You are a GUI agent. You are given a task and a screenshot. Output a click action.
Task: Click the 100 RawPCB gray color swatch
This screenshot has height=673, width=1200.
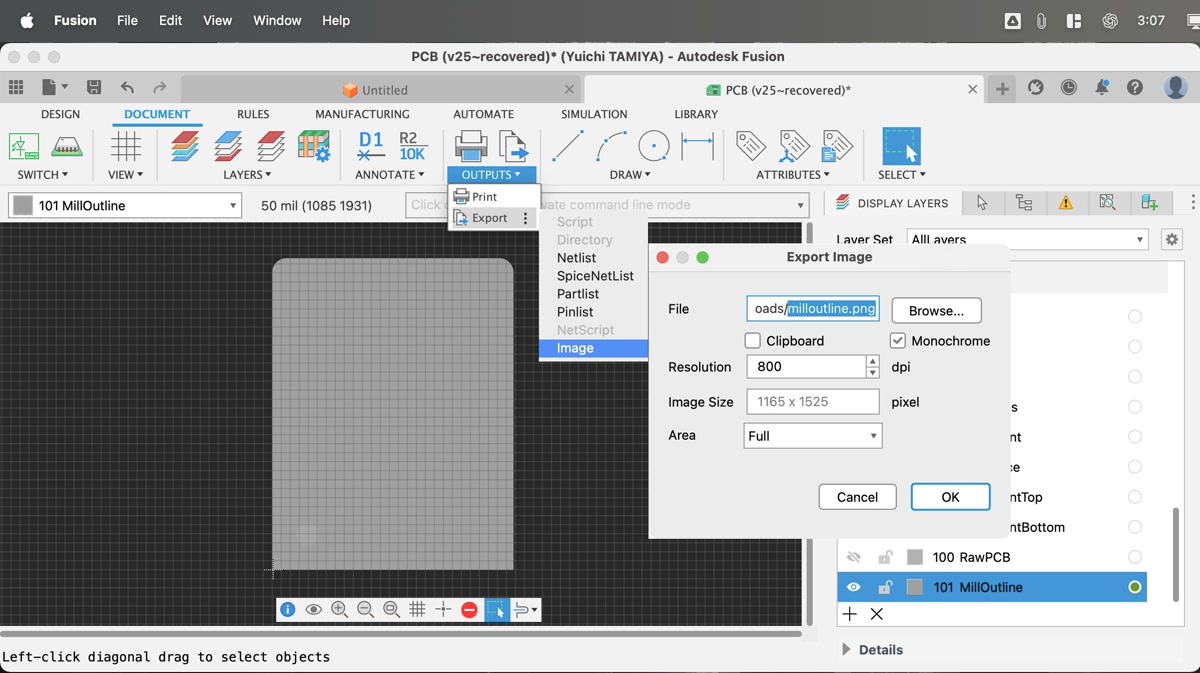[x=914, y=557]
